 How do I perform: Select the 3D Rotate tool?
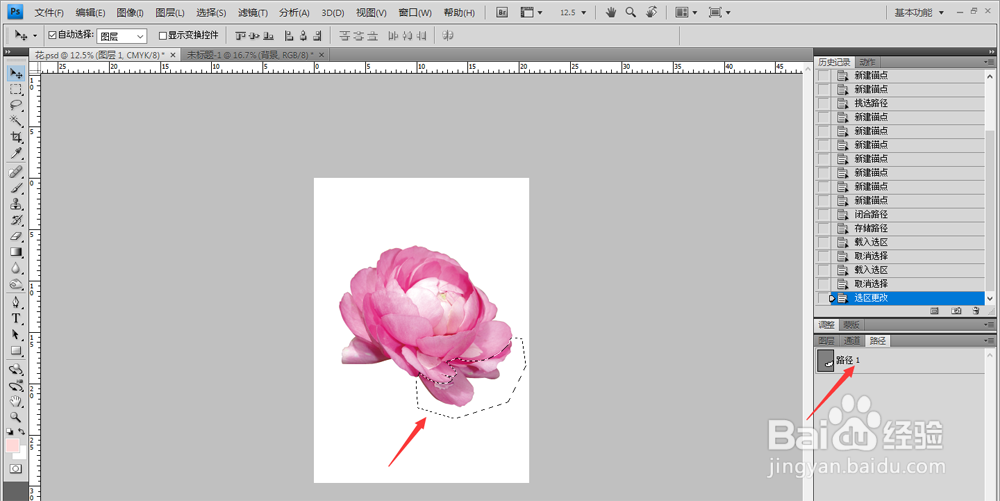click(x=16, y=370)
